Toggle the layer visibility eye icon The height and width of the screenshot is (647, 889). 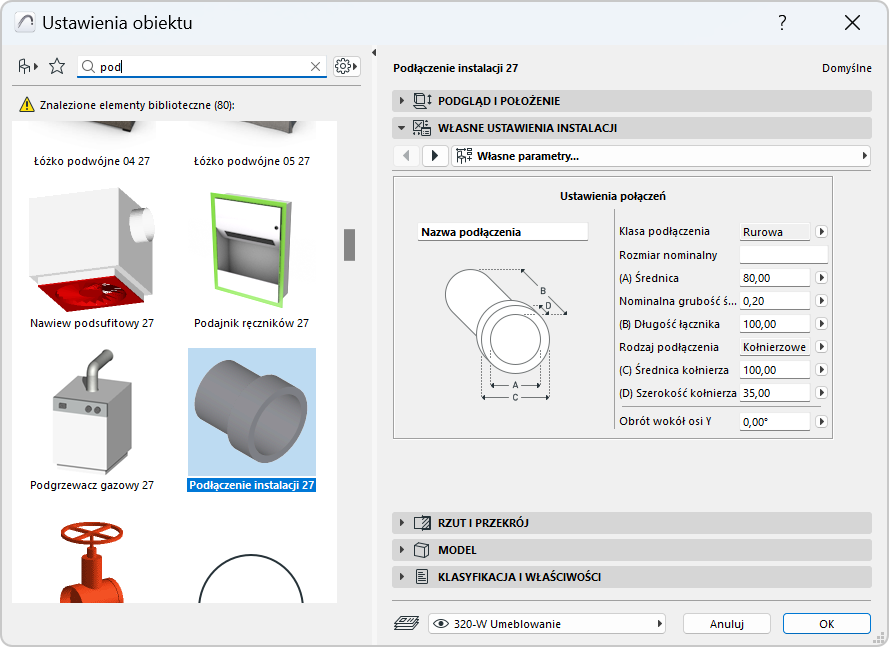[441, 624]
